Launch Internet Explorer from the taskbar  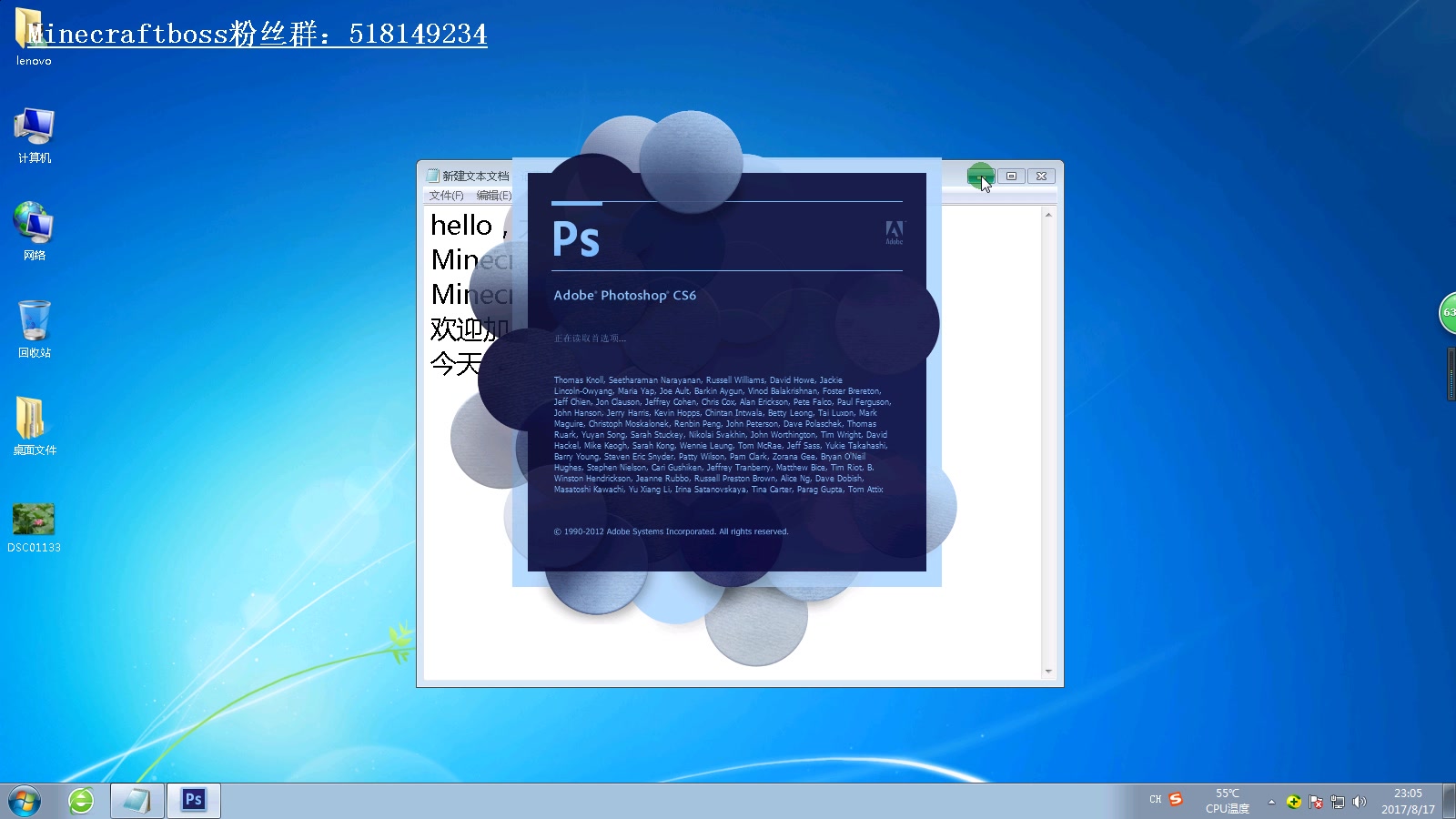tap(80, 800)
